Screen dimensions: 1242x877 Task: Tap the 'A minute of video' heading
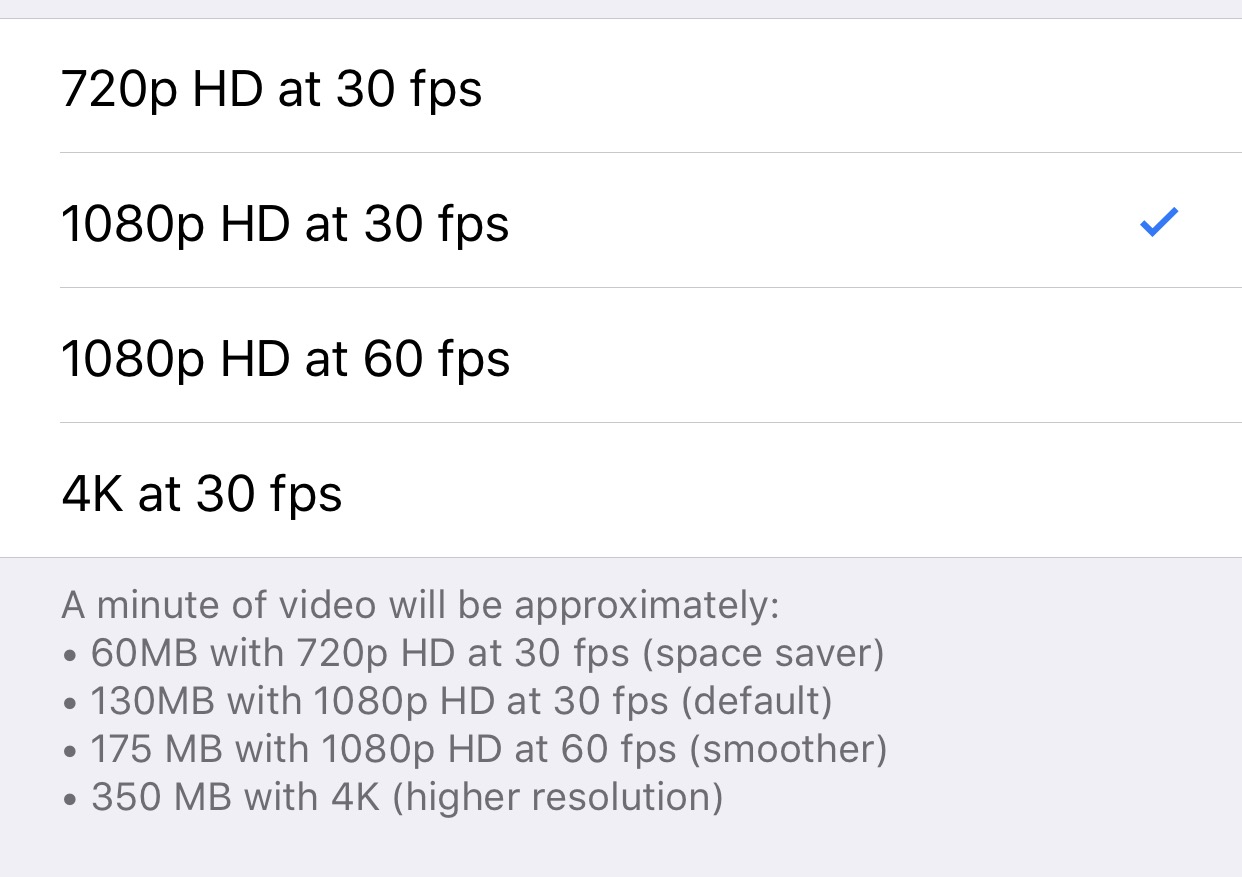(x=420, y=605)
